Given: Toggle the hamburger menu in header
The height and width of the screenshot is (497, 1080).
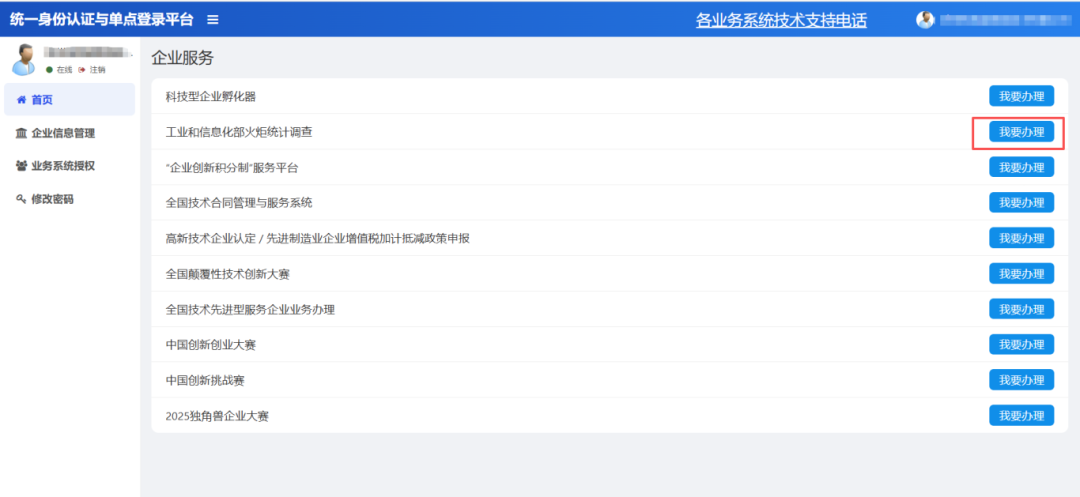Looking at the screenshot, I should click(213, 20).
